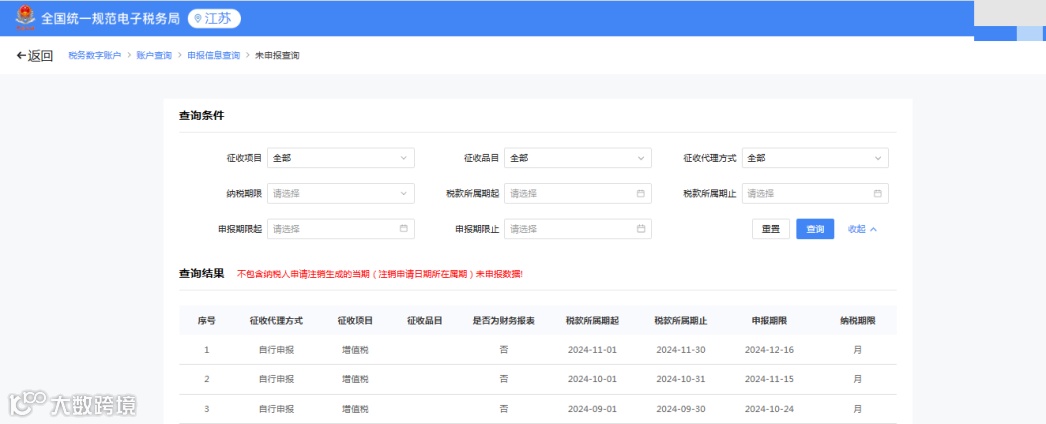Click the calendar icon in 税款所属期止 field
The height and width of the screenshot is (424, 1046).
(877, 193)
